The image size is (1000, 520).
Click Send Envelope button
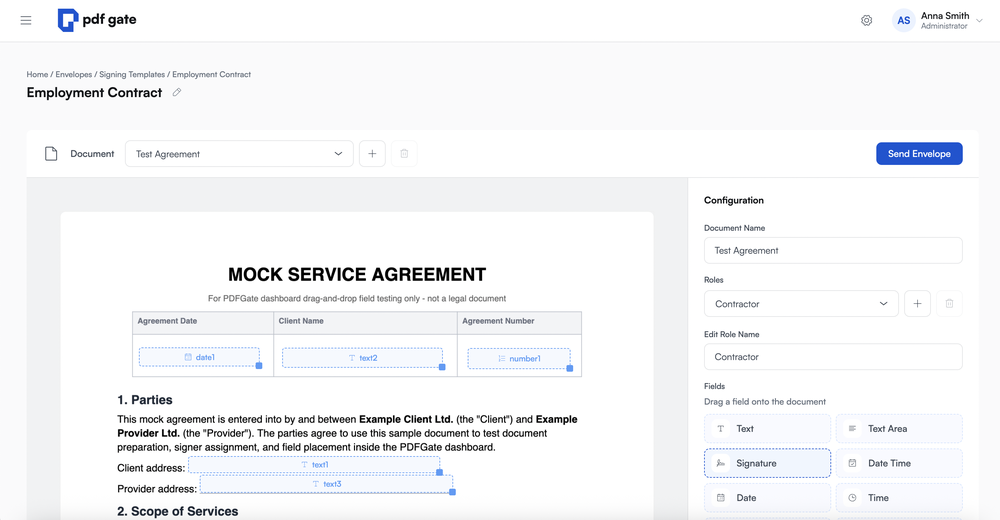coord(919,154)
